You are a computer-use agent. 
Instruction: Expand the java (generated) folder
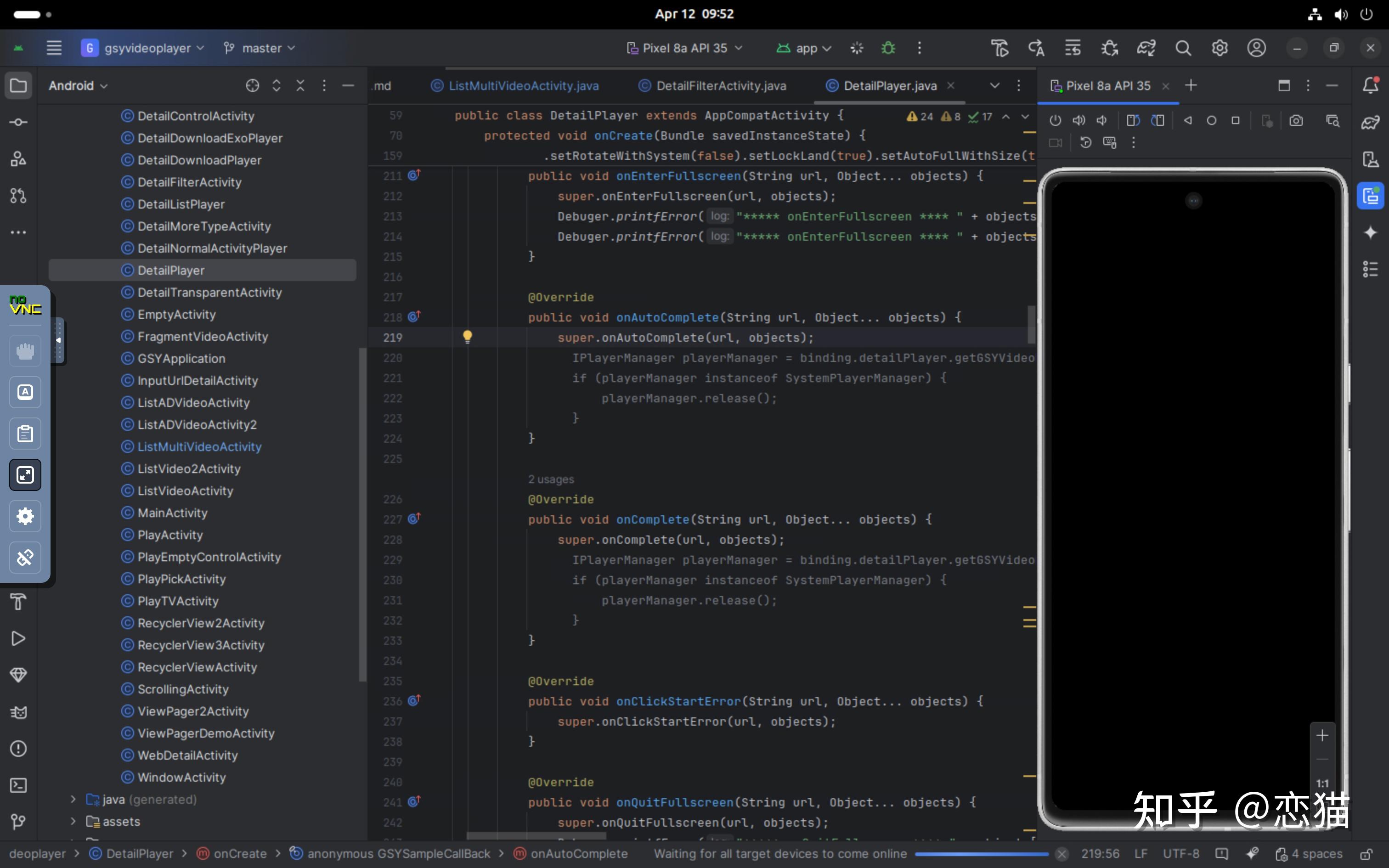73,799
